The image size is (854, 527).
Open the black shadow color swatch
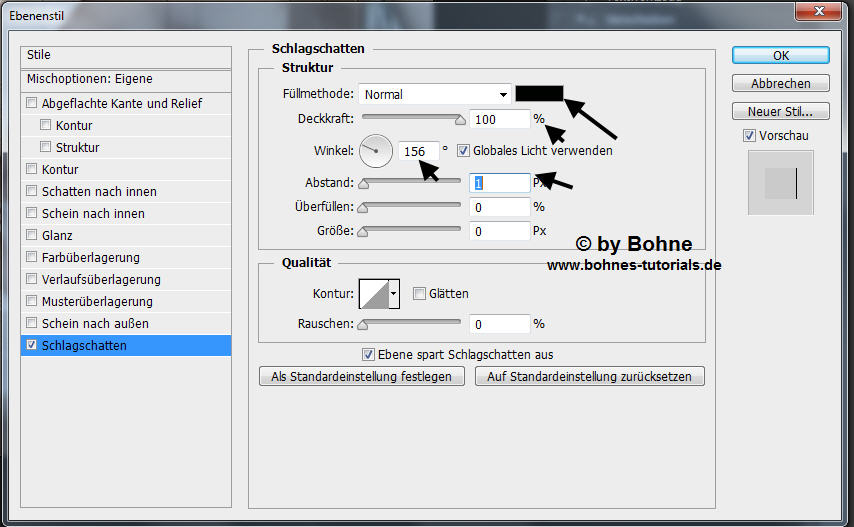click(x=540, y=94)
